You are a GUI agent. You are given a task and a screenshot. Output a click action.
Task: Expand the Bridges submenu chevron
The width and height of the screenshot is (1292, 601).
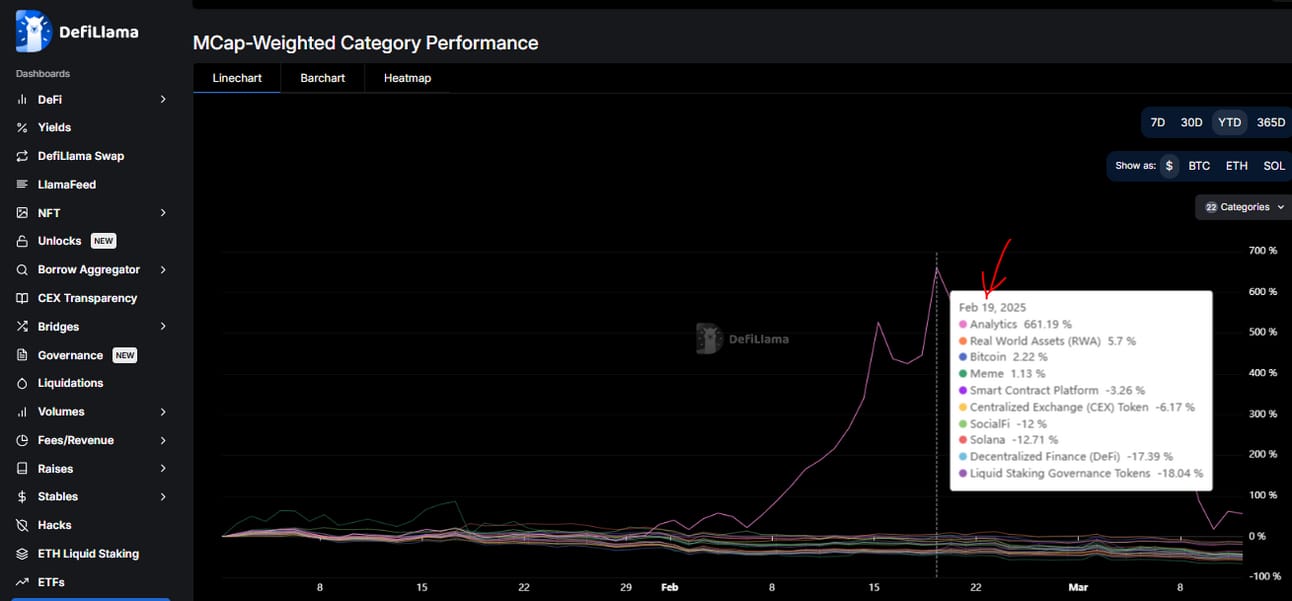click(163, 327)
